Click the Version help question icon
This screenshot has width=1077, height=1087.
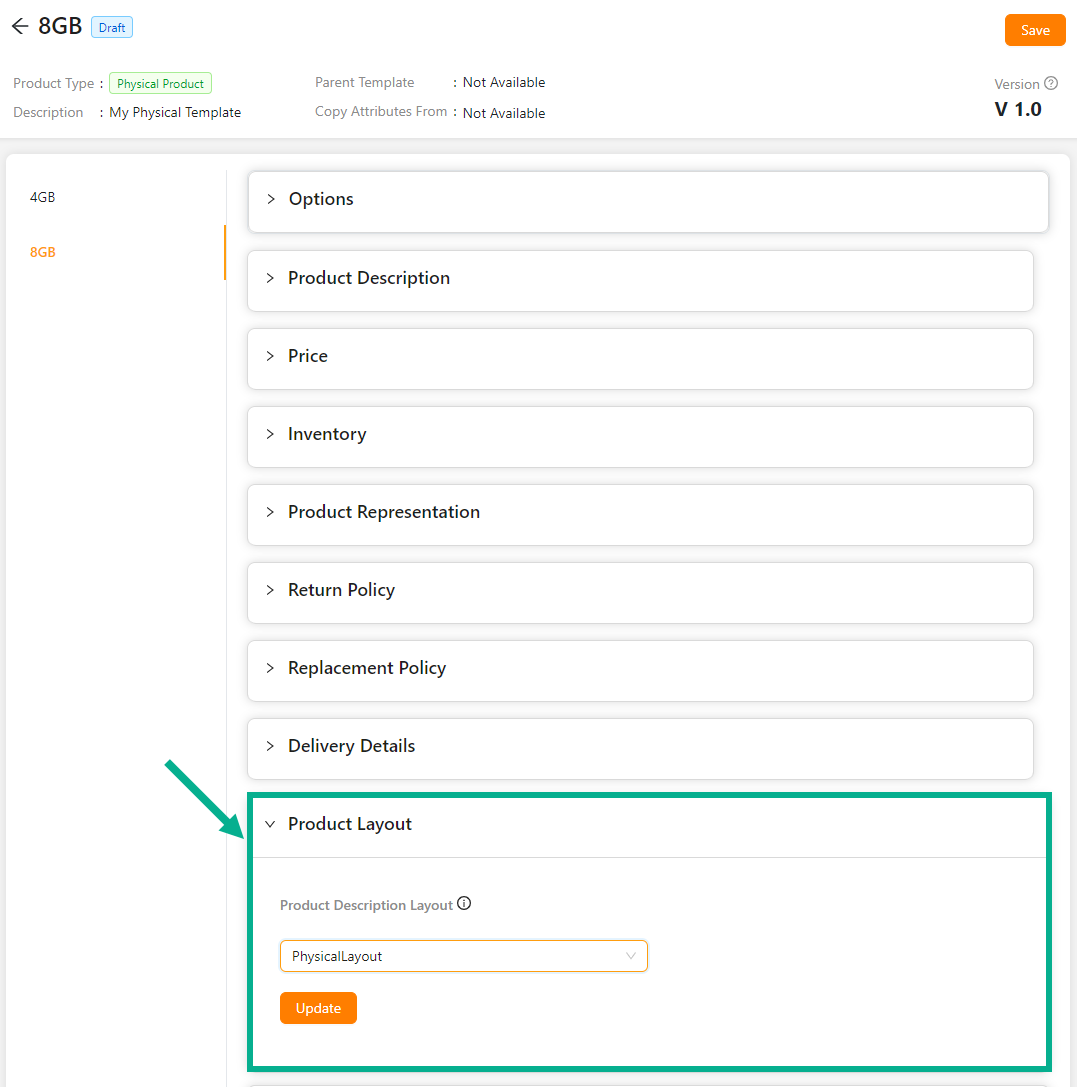1051,84
